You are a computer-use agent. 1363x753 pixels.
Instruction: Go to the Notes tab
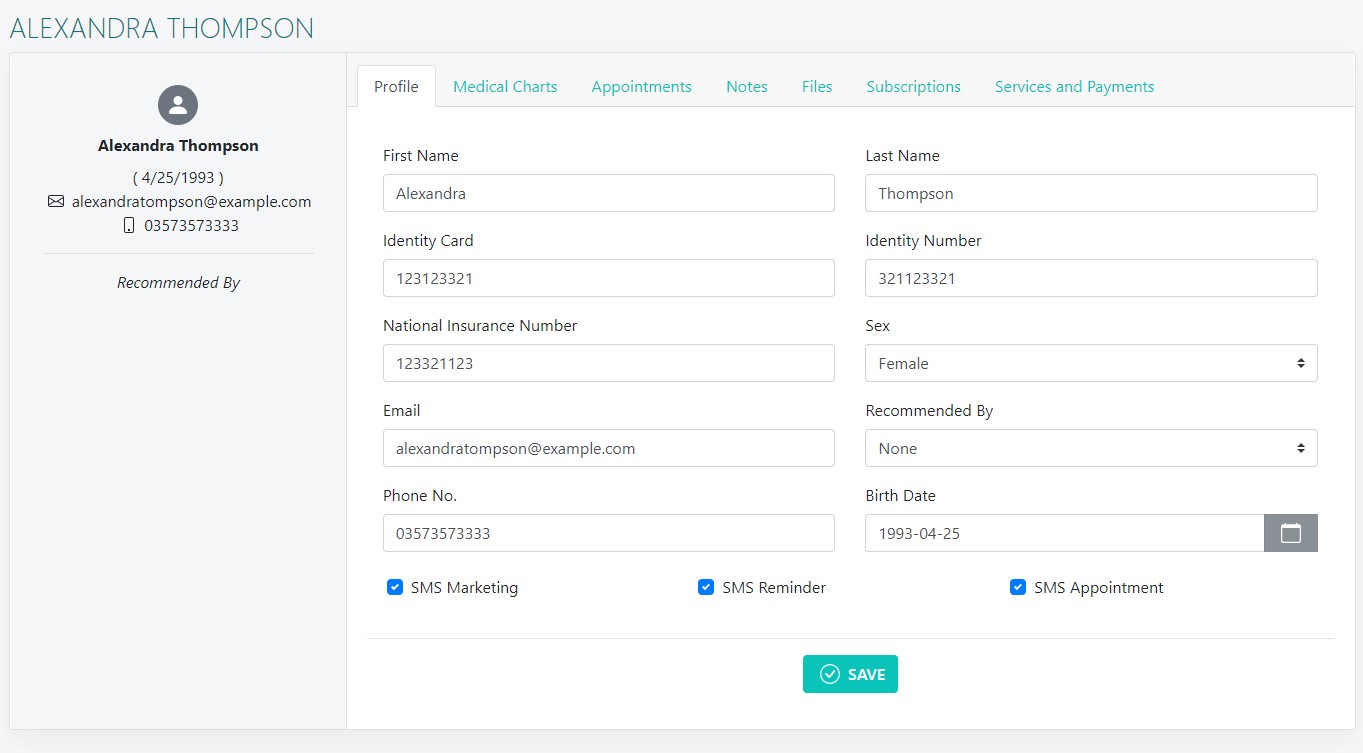tap(746, 87)
